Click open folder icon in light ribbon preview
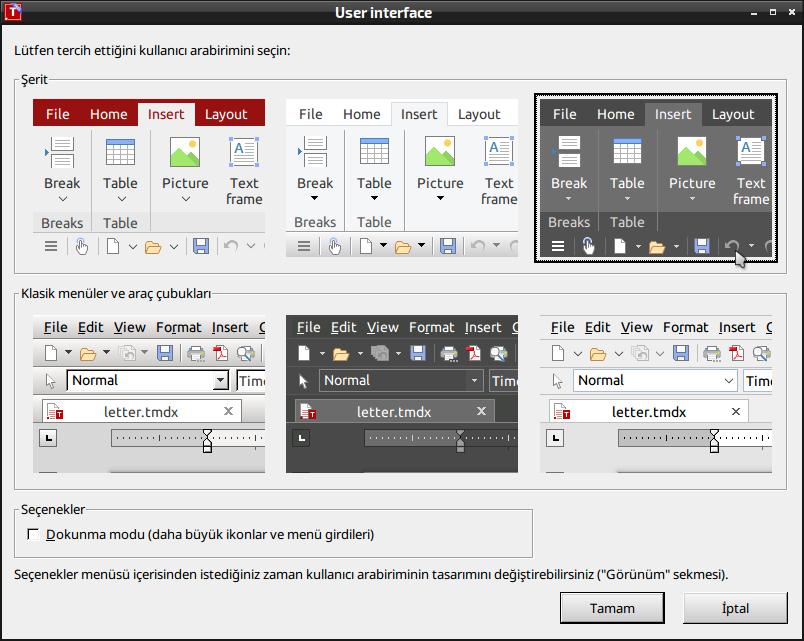 pos(403,247)
